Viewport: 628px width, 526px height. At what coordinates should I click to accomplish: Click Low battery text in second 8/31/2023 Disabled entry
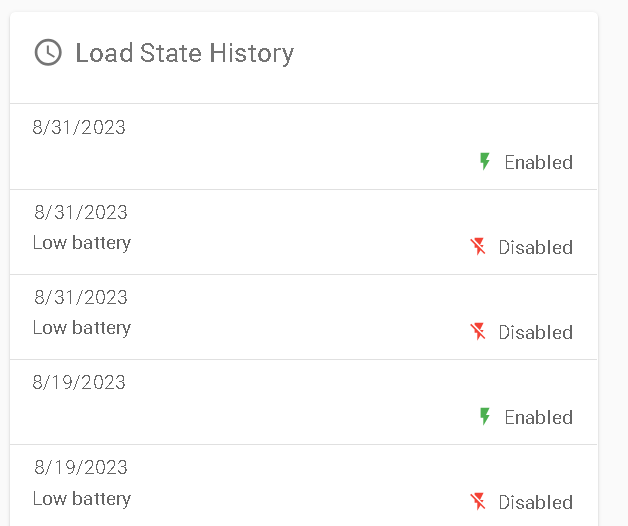pyautogui.click(x=82, y=328)
